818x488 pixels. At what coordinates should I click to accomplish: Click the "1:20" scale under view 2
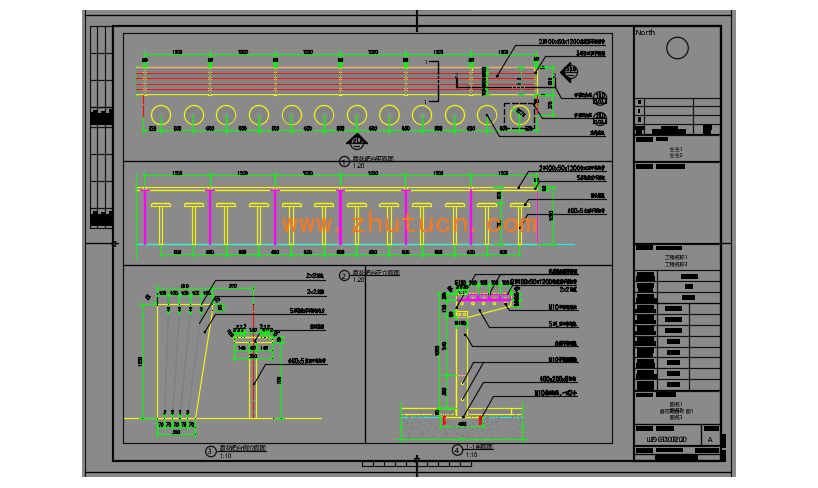click(358, 280)
